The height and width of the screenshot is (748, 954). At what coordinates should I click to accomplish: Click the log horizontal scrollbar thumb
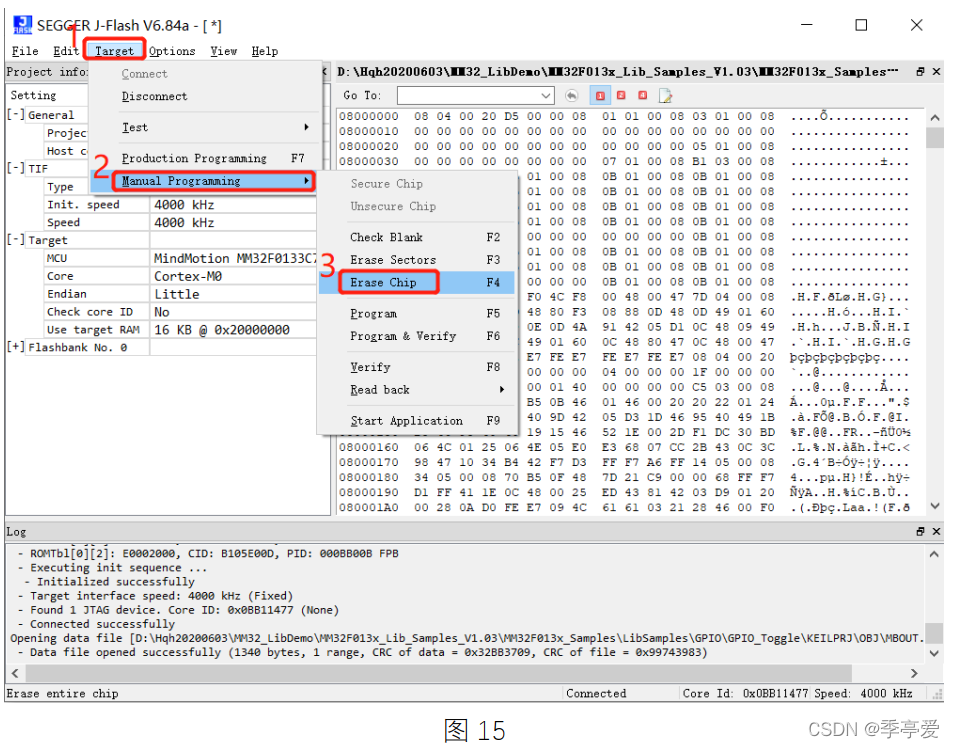click(438, 673)
